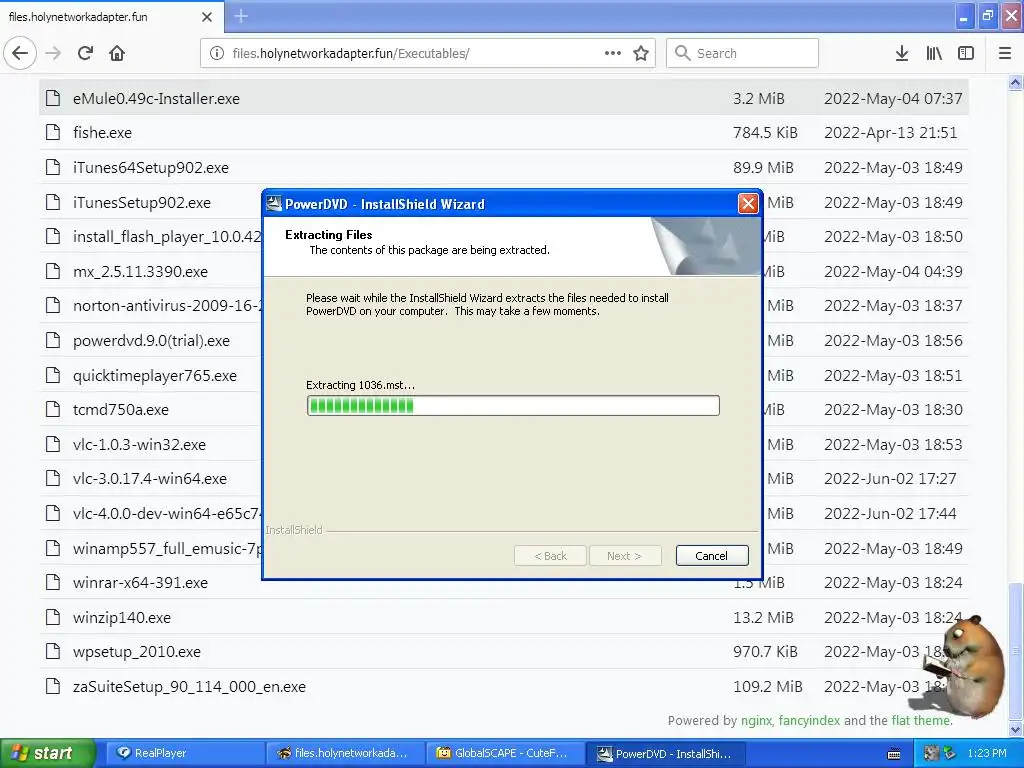Open the mx_2.5.11.3390.exe link
The height and width of the screenshot is (768, 1024).
[x=140, y=272]
